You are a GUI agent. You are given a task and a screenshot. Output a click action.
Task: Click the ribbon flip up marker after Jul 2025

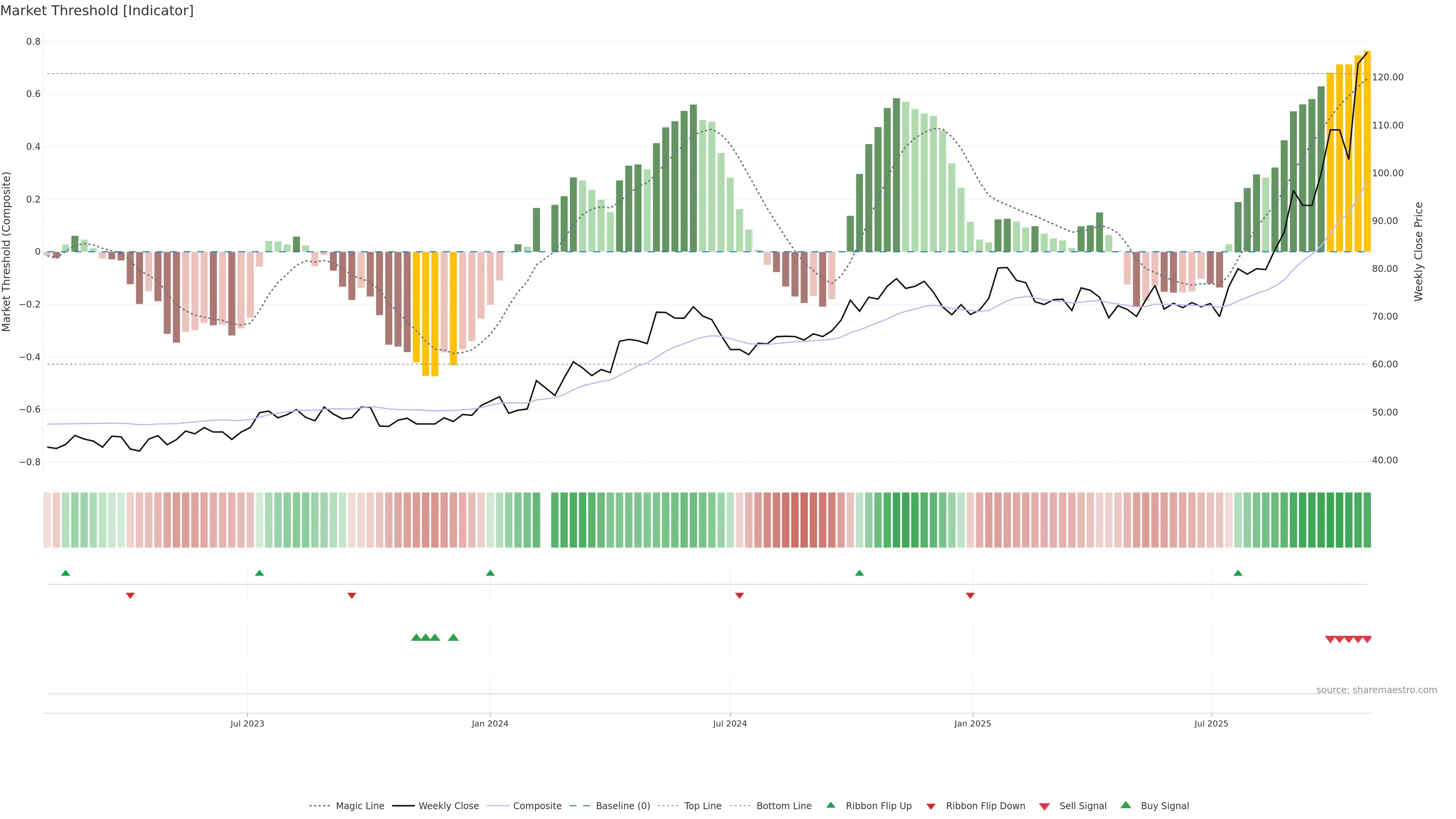pyautogui.click(x=1238, y=573)
